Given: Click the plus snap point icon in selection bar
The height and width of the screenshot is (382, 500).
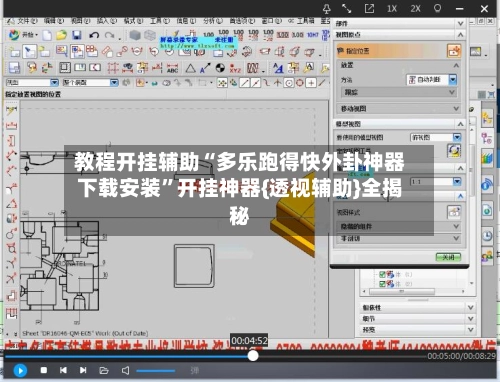Looking at the screenshot, I should (311, 82).
